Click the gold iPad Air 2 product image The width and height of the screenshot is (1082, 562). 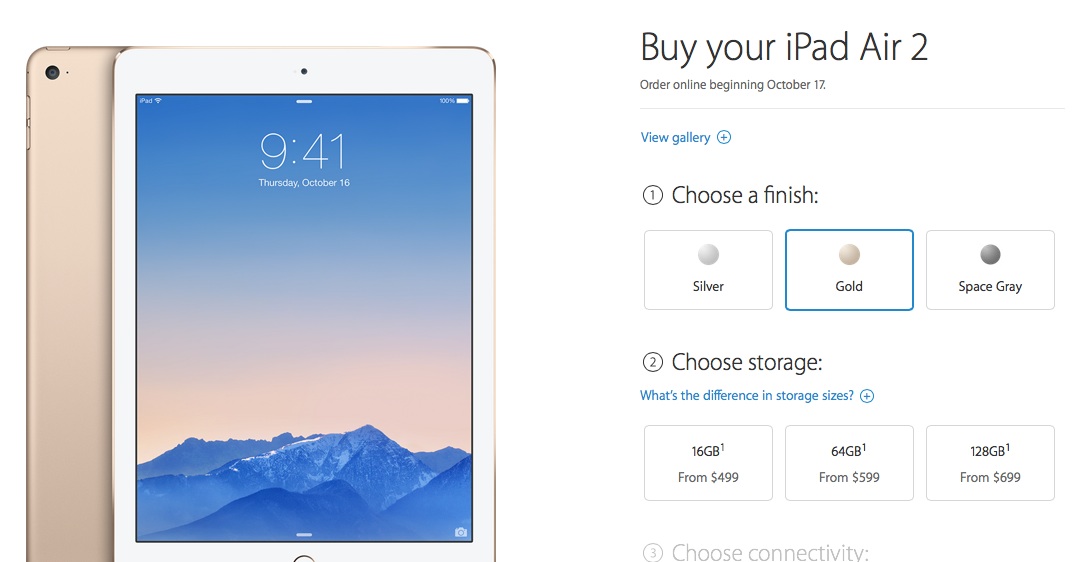[x=261, y=304]
